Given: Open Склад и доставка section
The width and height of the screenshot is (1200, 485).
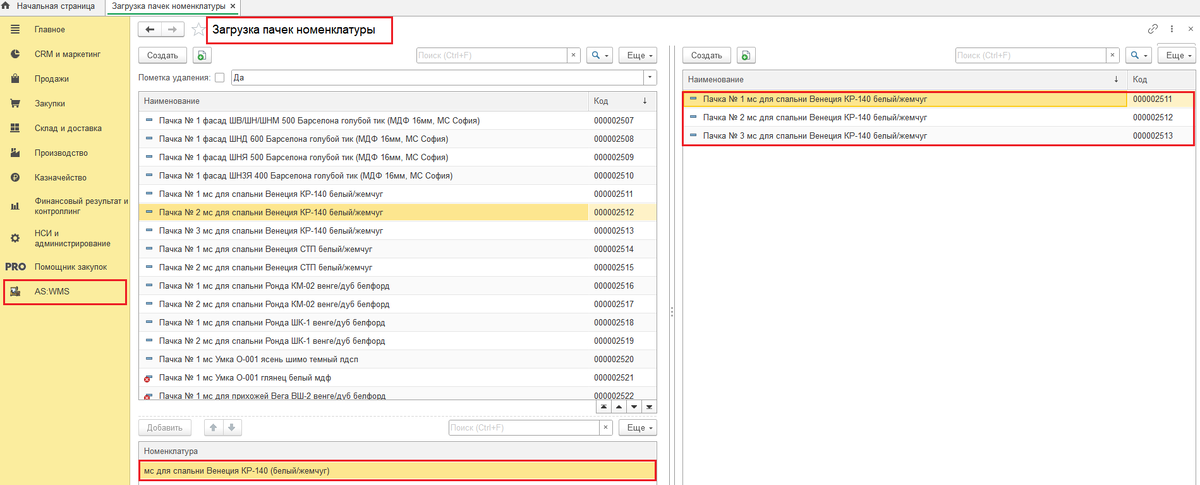Looking at the screenshot, I should [x=67, y=128].
